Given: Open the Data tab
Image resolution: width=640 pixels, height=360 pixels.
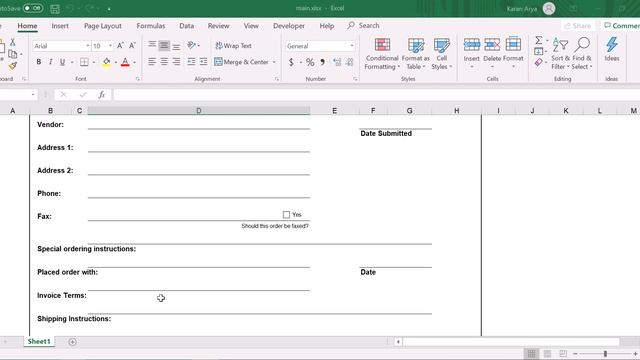Looking at the screenshot, I should 187,26.
